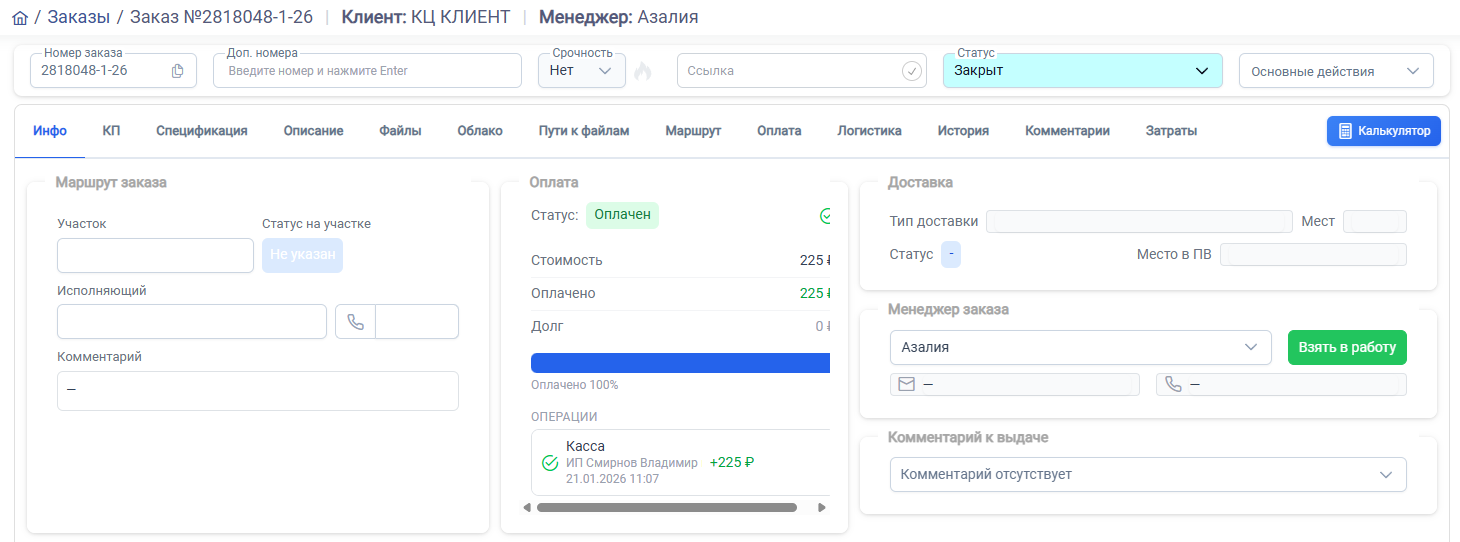Copy order number with clipboard icon
Image resolution: width=1460 pixels, height=542 pixels.
(178, 71)
